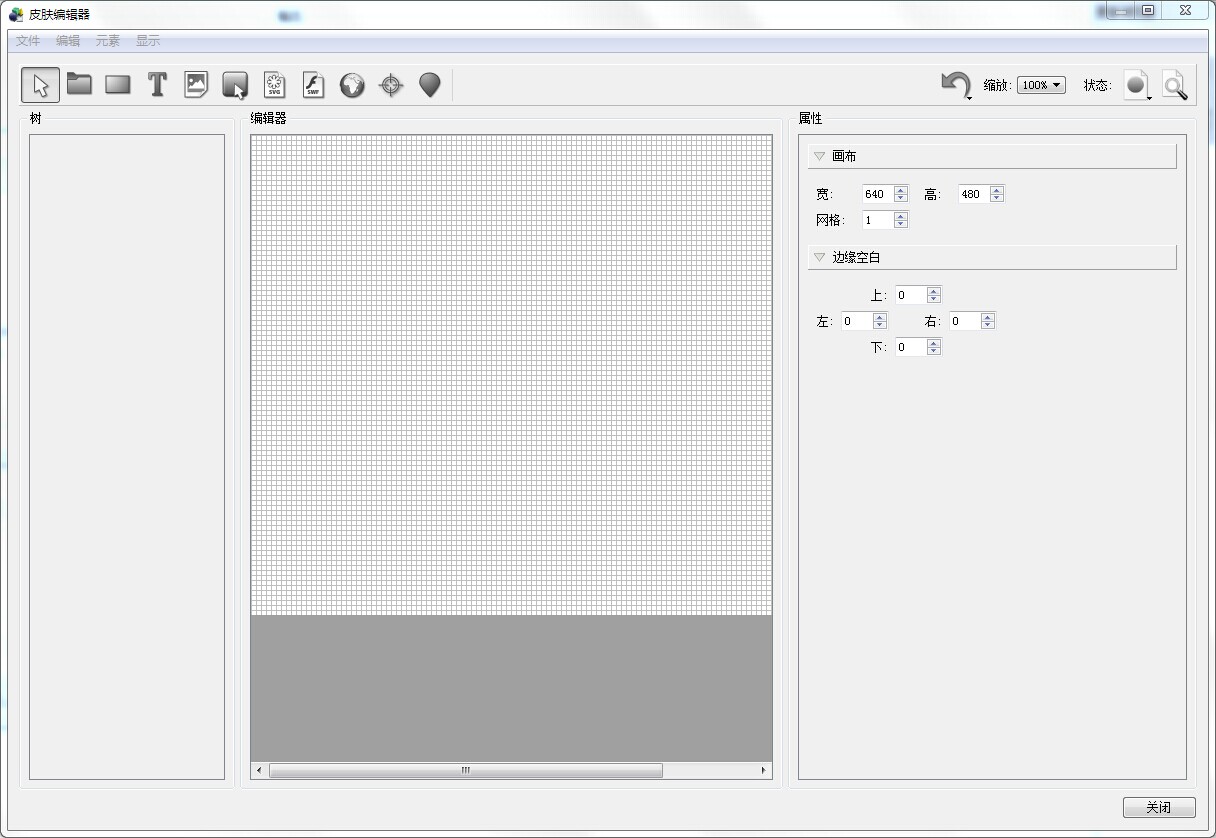Viewport: 1216px width, 838px height.
Task: Increase 高 height with up arrow
Action: 997,190
